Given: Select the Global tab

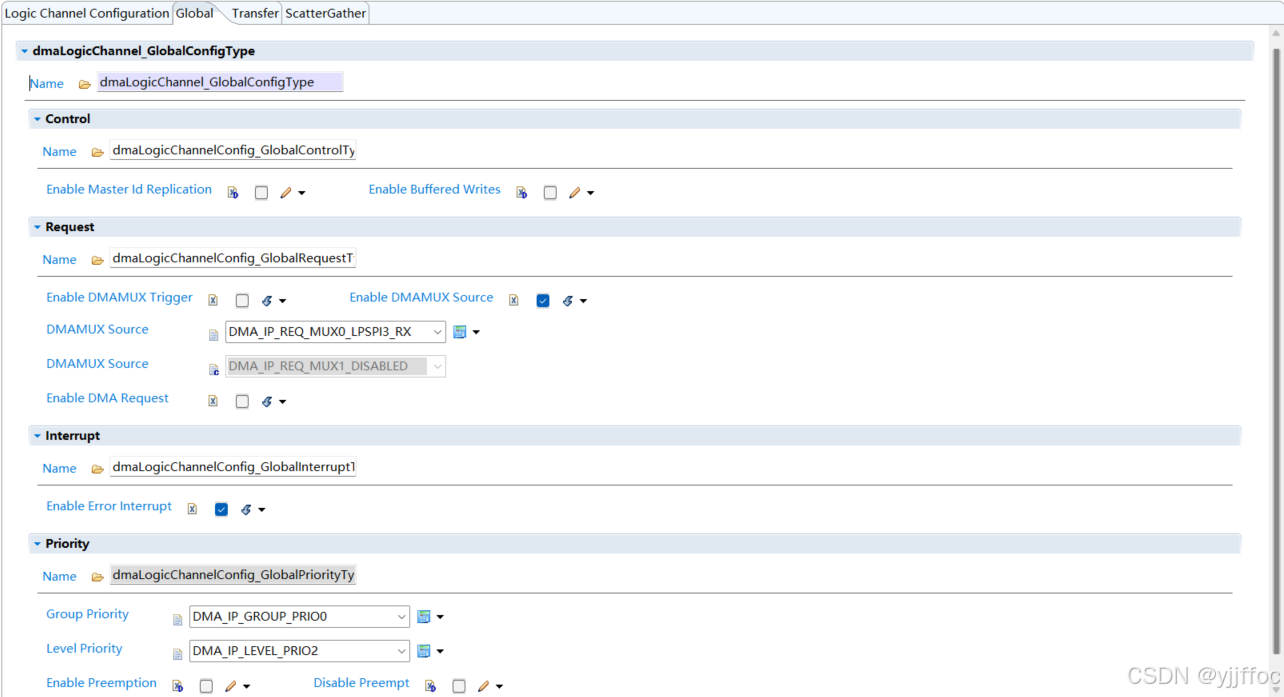Looking at the screenshot, I should (195, 13).
